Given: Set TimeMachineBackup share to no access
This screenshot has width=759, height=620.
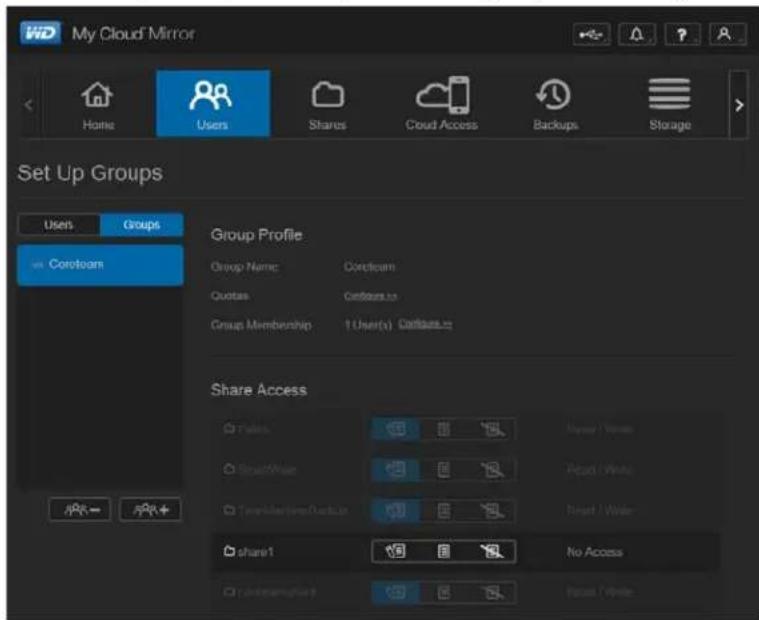Looking at the screenshot, I should tap(491, 510).
